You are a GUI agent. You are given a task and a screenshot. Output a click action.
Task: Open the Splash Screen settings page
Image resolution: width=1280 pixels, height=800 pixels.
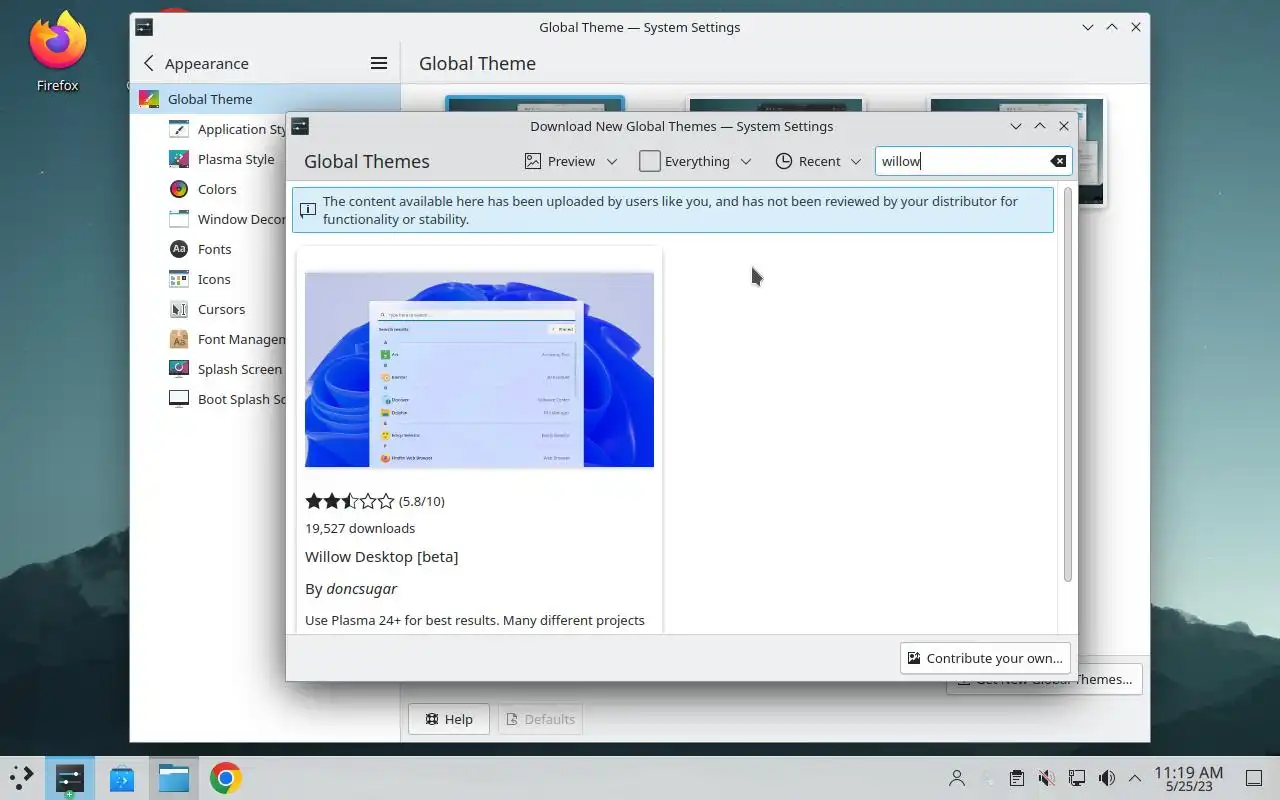227,369
